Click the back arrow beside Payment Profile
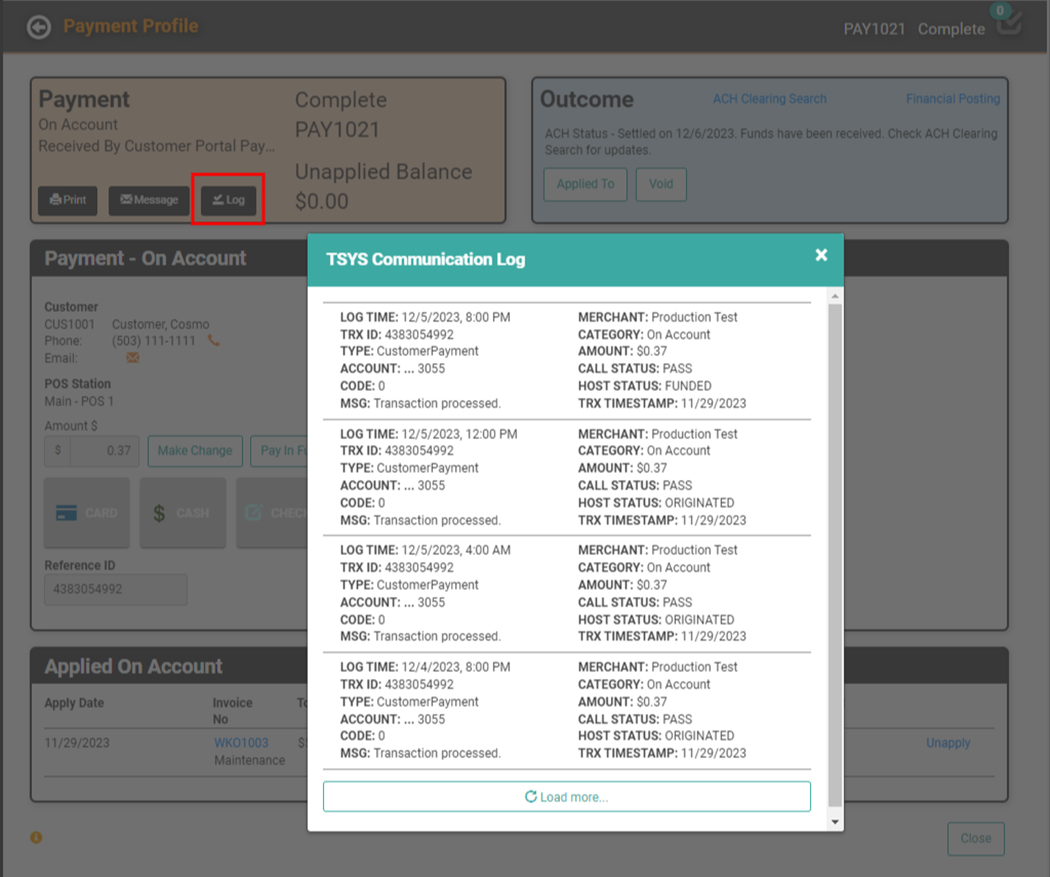Screen dimensions: 1050x877 tap(39, 27)
